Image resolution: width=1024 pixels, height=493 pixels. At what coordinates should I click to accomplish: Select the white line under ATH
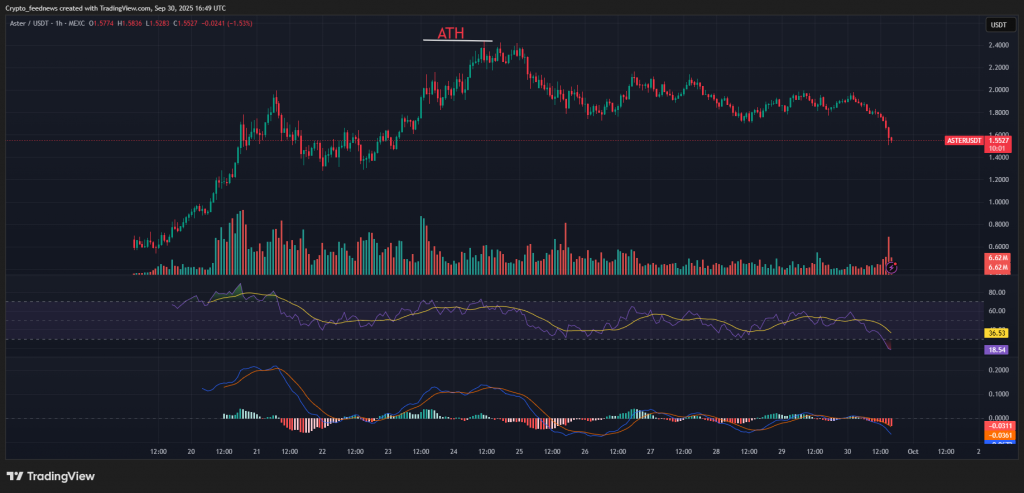point(457,41)
